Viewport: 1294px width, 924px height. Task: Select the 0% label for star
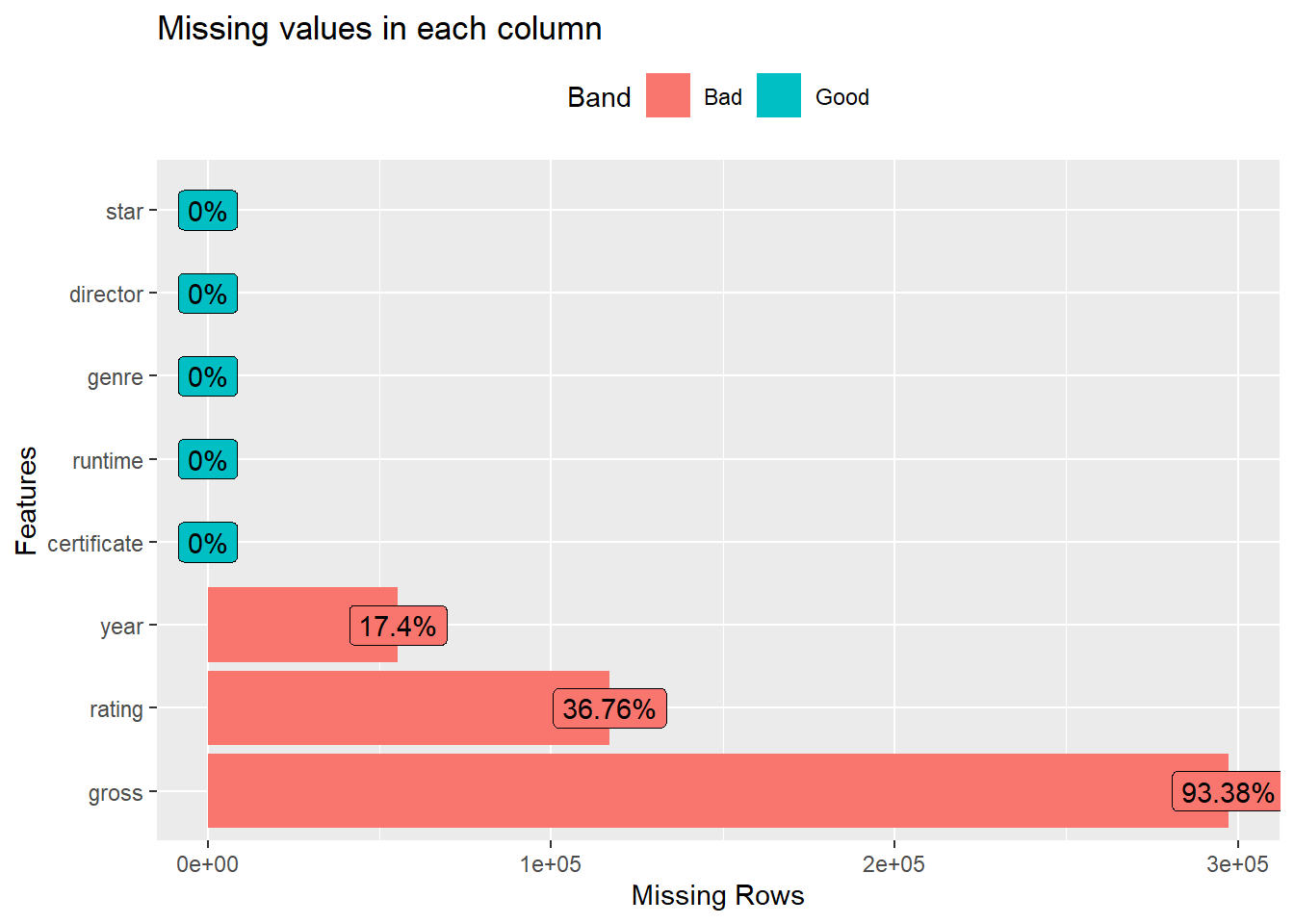click(207, 211)
